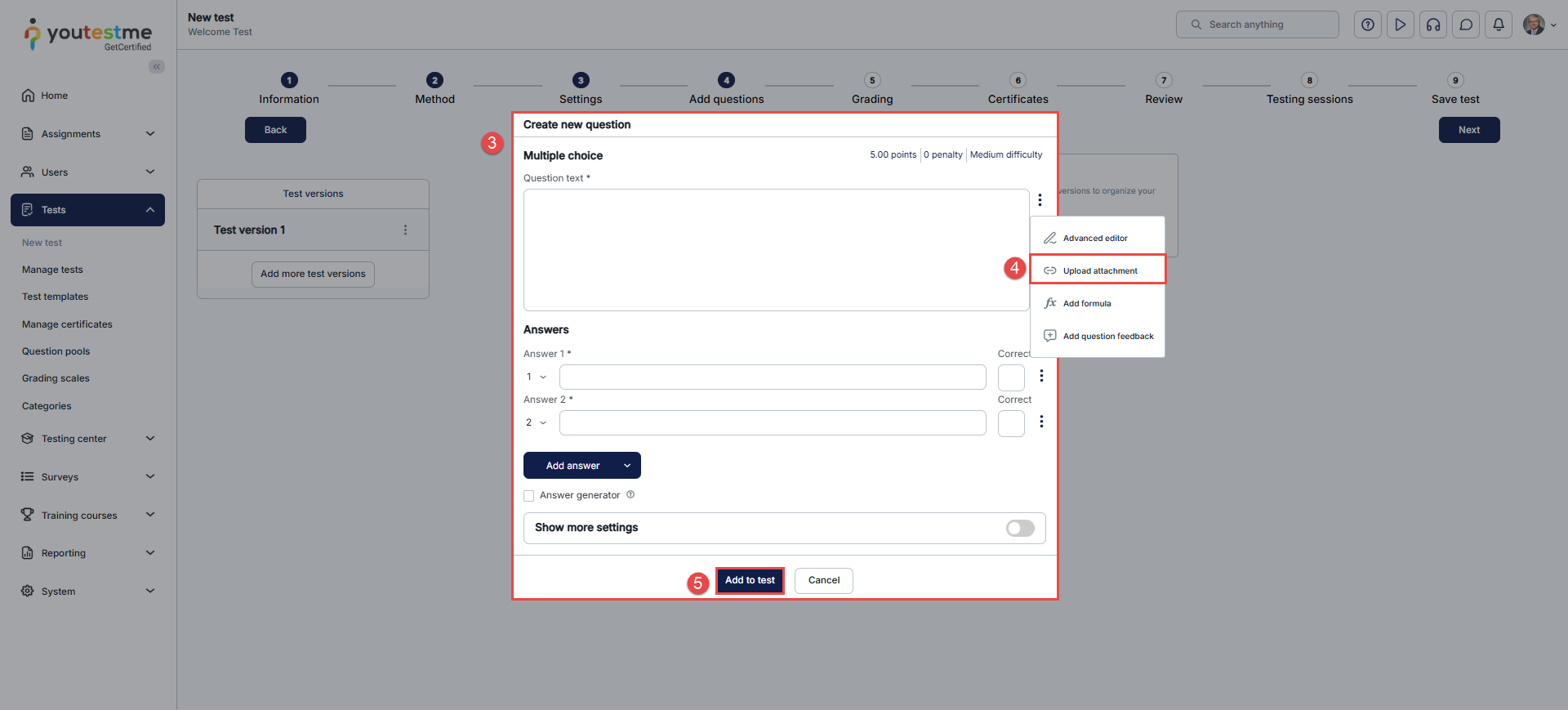Open Manage certificates in sidebar

tap(67, 324)
